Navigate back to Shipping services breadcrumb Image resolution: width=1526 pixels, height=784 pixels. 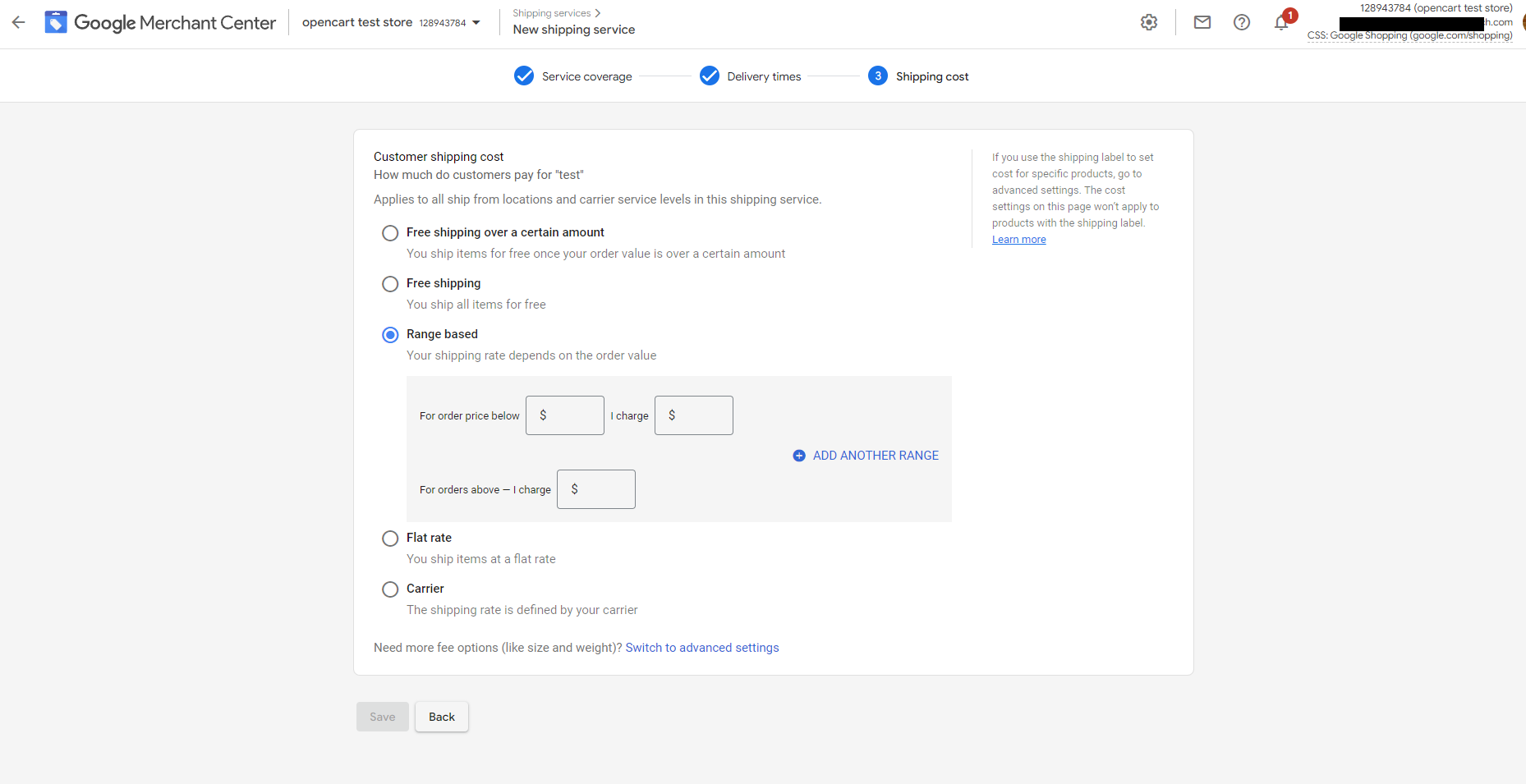(x=551, y=12)
